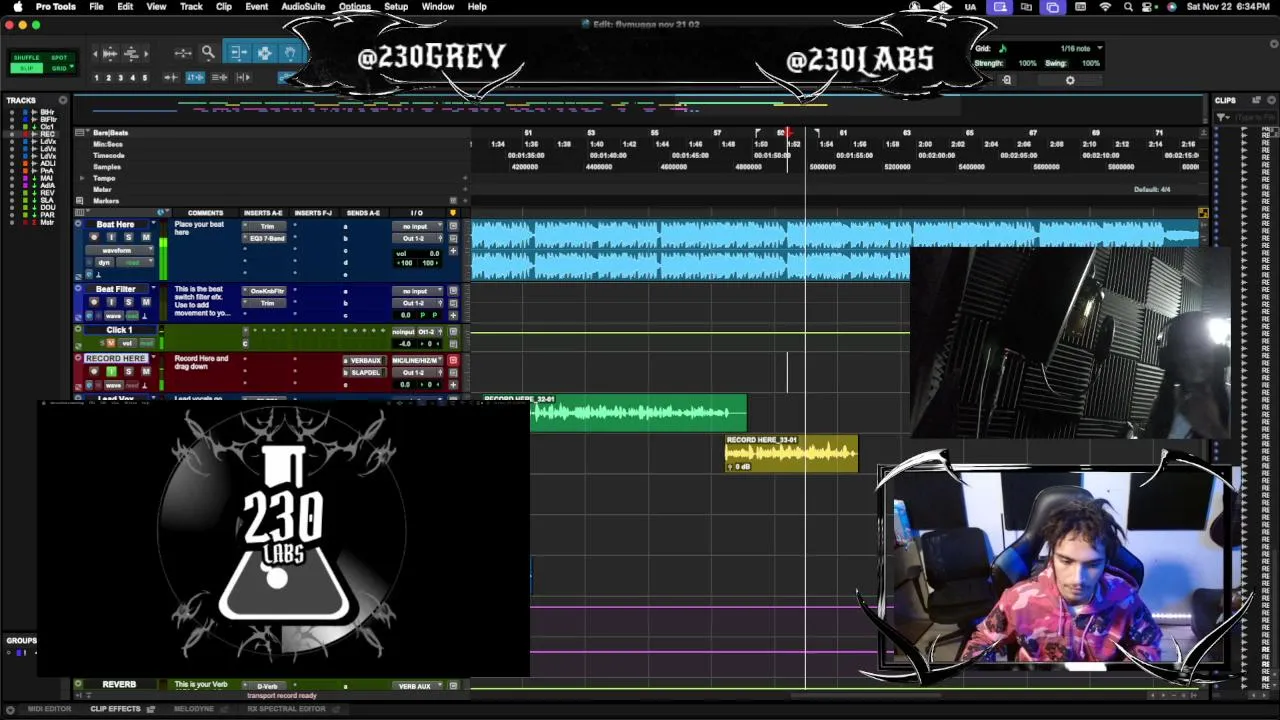The width and height of the screenshot is (1280, 720).
Task: Click the zoom-to-selection icon below Grid
Action: [x=1007, y=80]
